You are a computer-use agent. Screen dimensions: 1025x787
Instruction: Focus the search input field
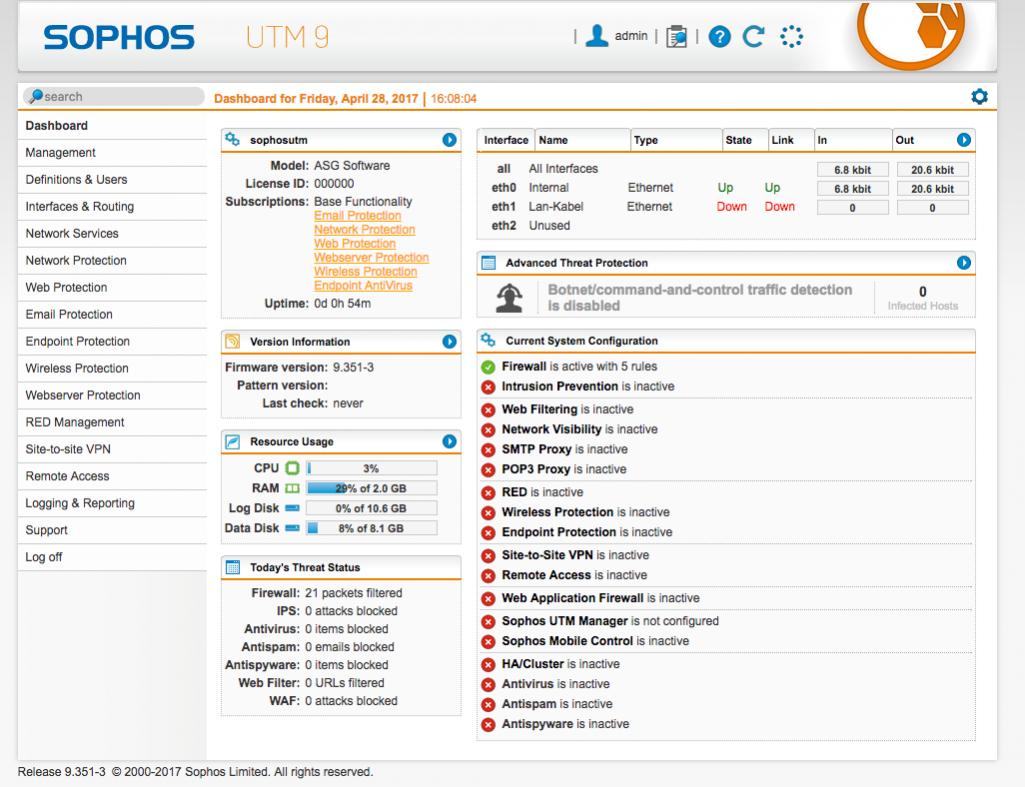coord(114,96)
